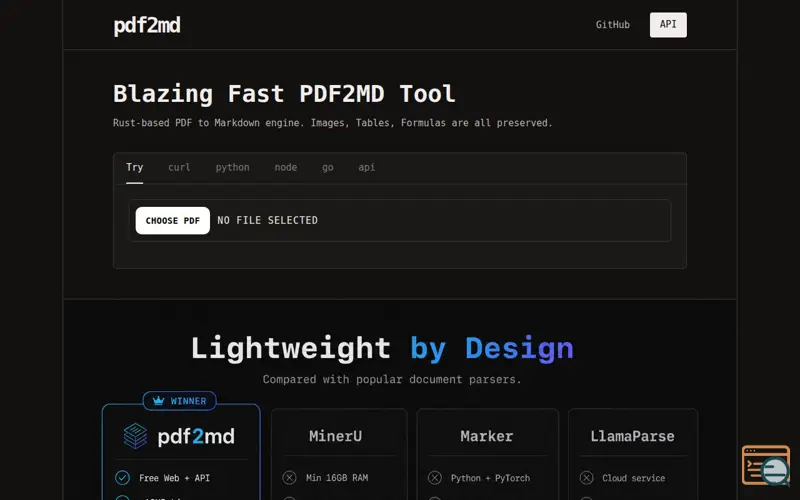Click the floating browser search widget icon
This screenshot has height=500, width=800.
coord(766,465)
